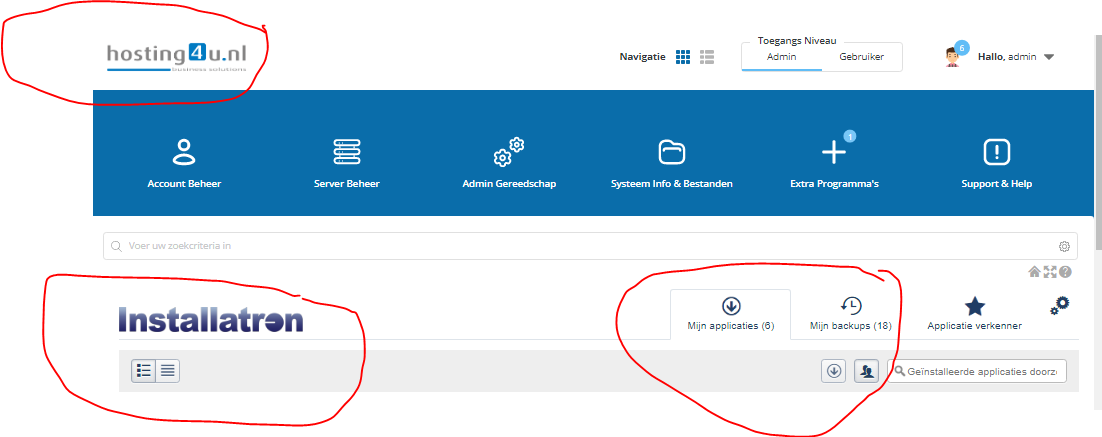Select the Gebruiker access level tab
The width and height of the screenshot is (1102, 437).
(x=862, y=57)
